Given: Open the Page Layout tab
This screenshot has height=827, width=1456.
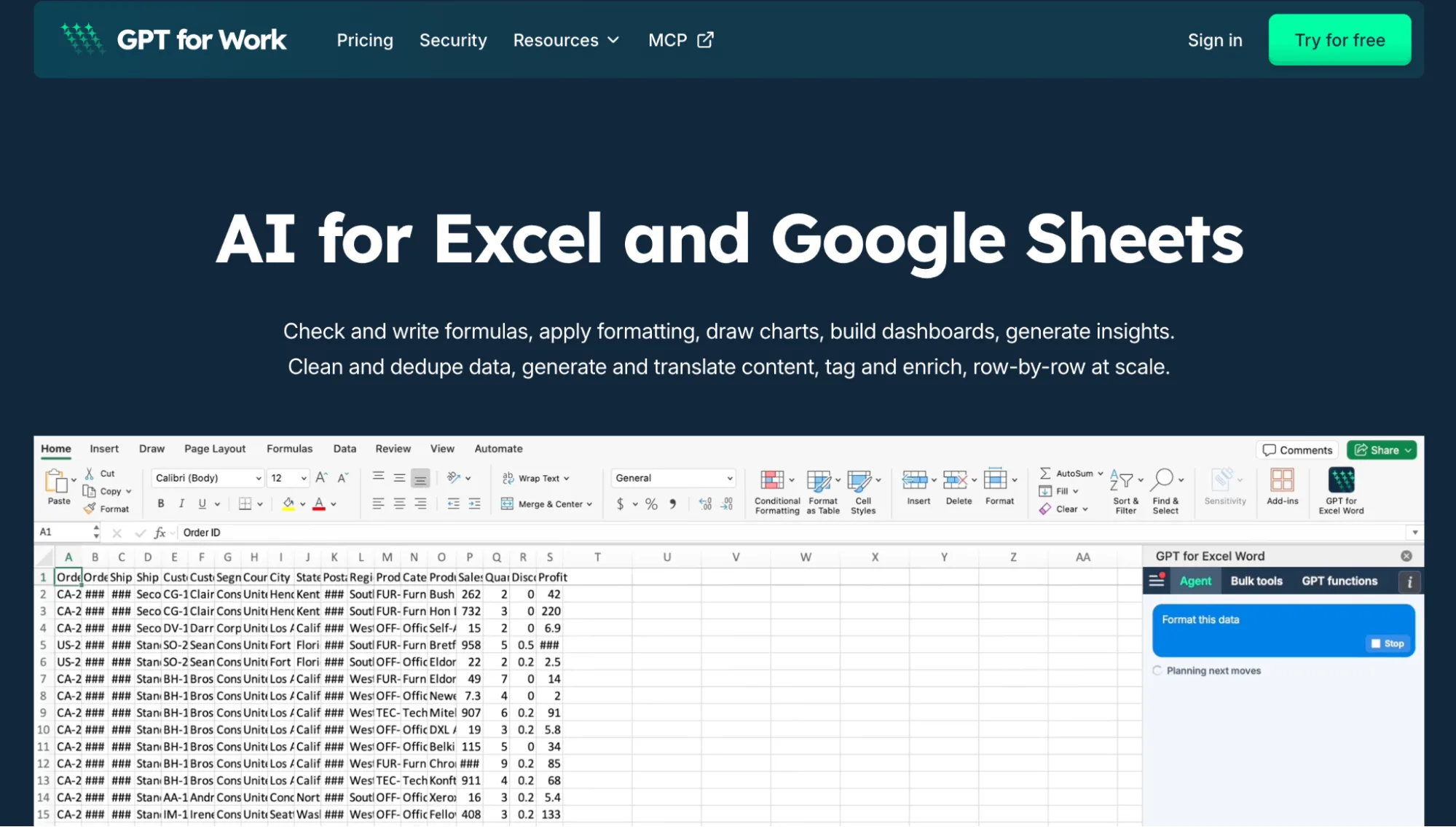Looking at the screenshot, I should coord(215,449).
